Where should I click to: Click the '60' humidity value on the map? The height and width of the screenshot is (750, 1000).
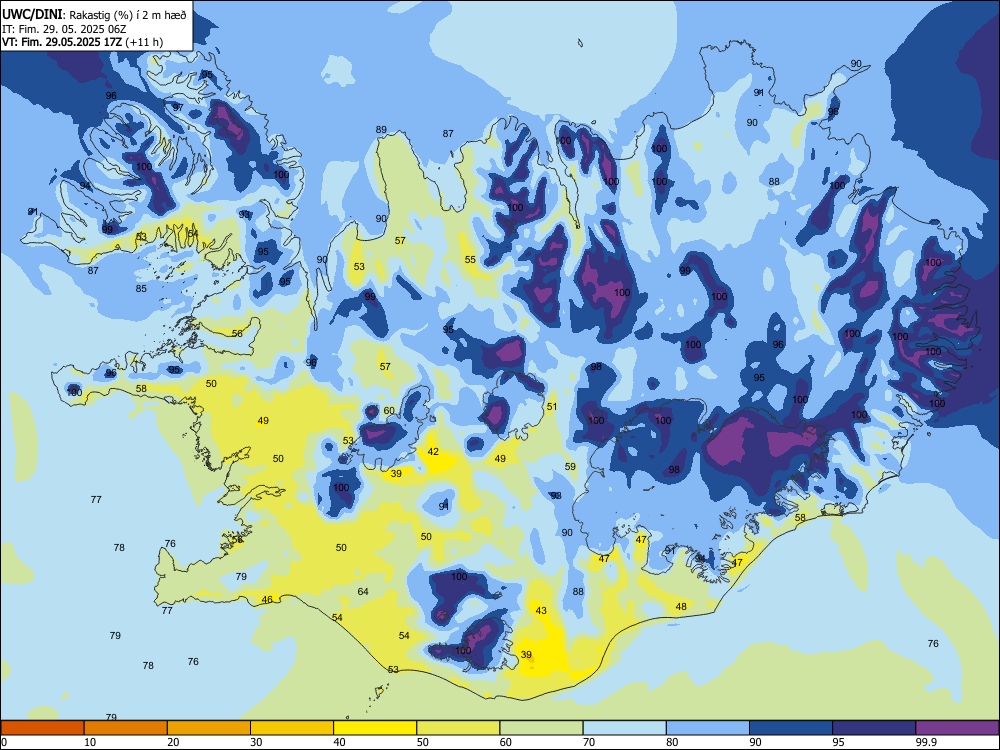point(389,411)
